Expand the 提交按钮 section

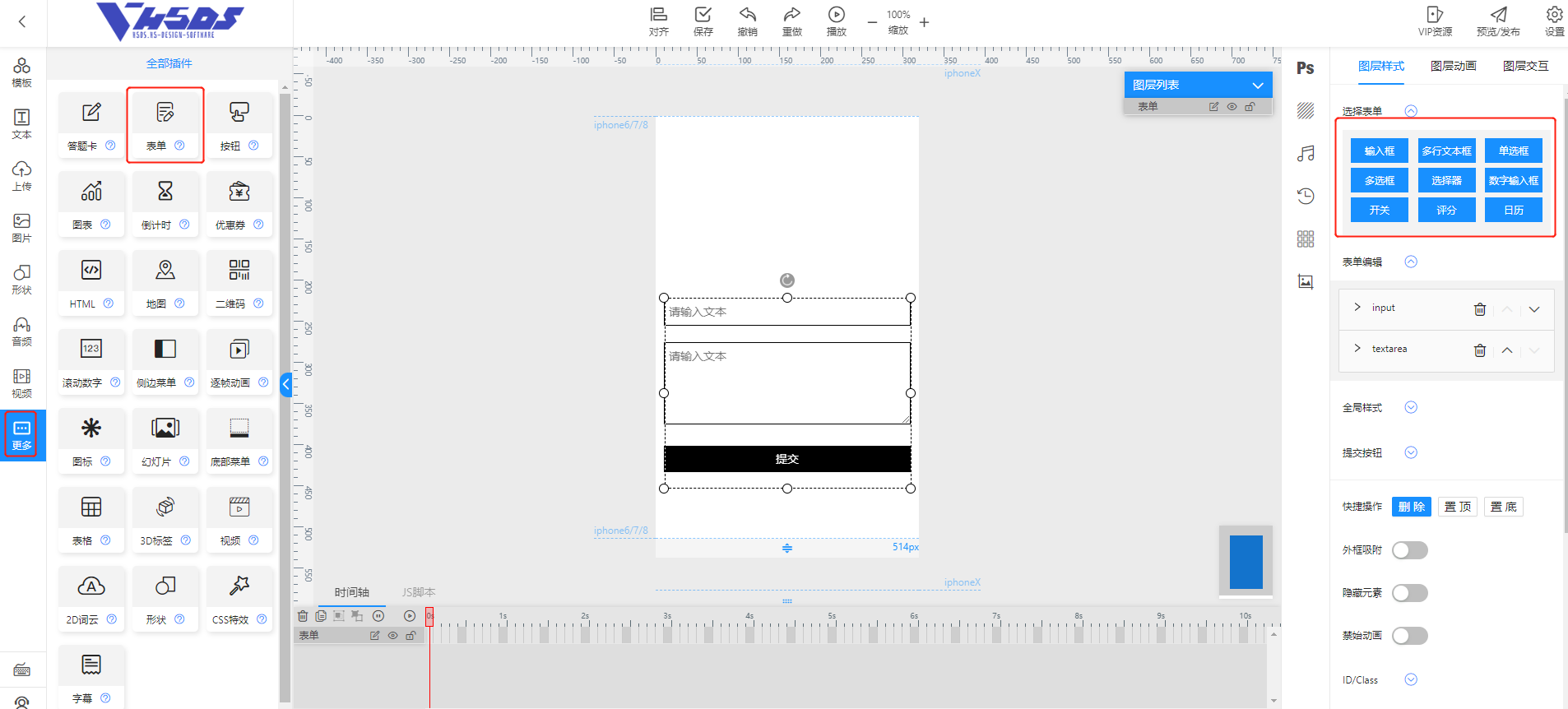click(x=1411, y=452)
